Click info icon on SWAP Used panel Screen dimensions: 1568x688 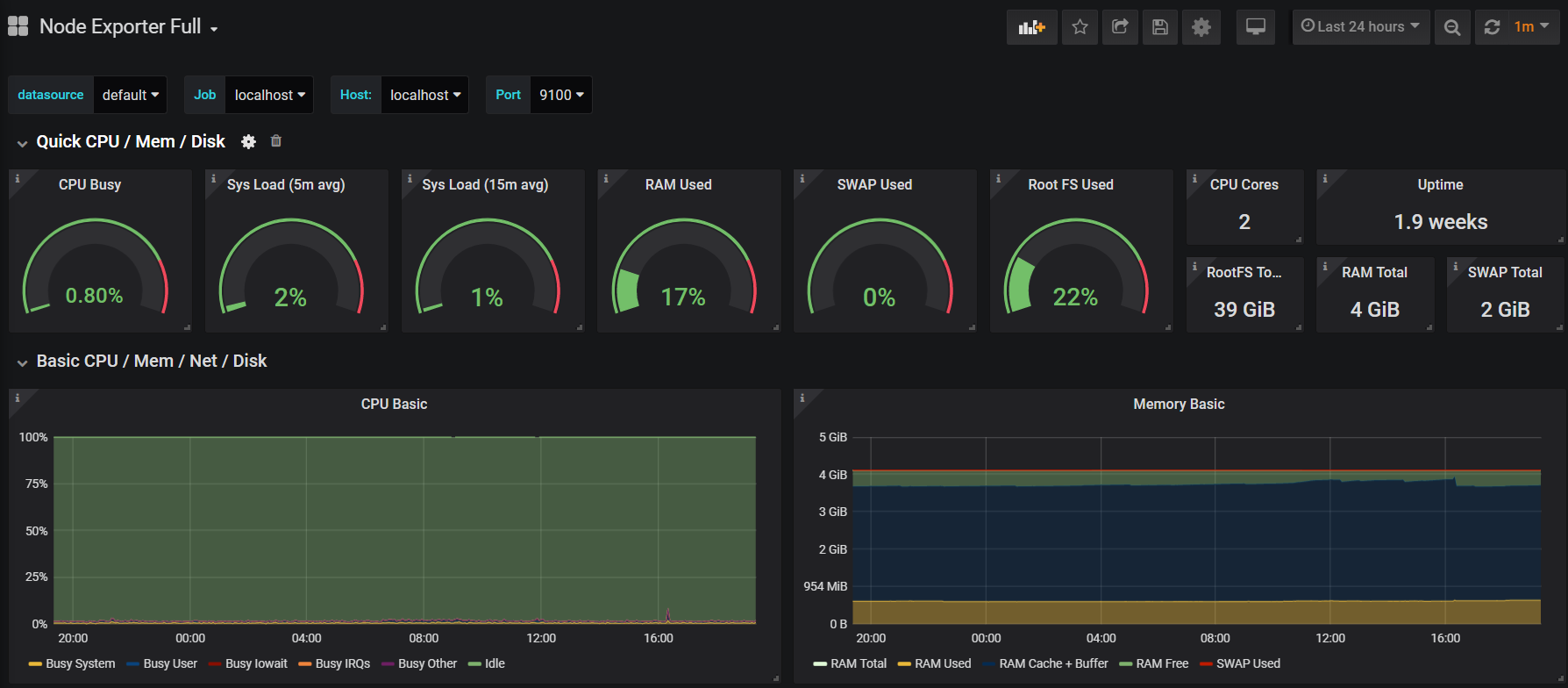coord(802,178)
